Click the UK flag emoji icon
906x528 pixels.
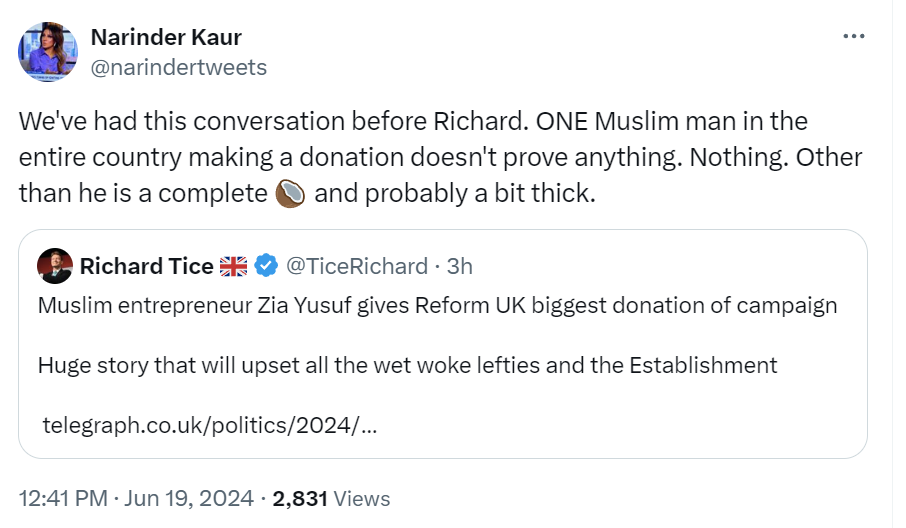[233, 266]
